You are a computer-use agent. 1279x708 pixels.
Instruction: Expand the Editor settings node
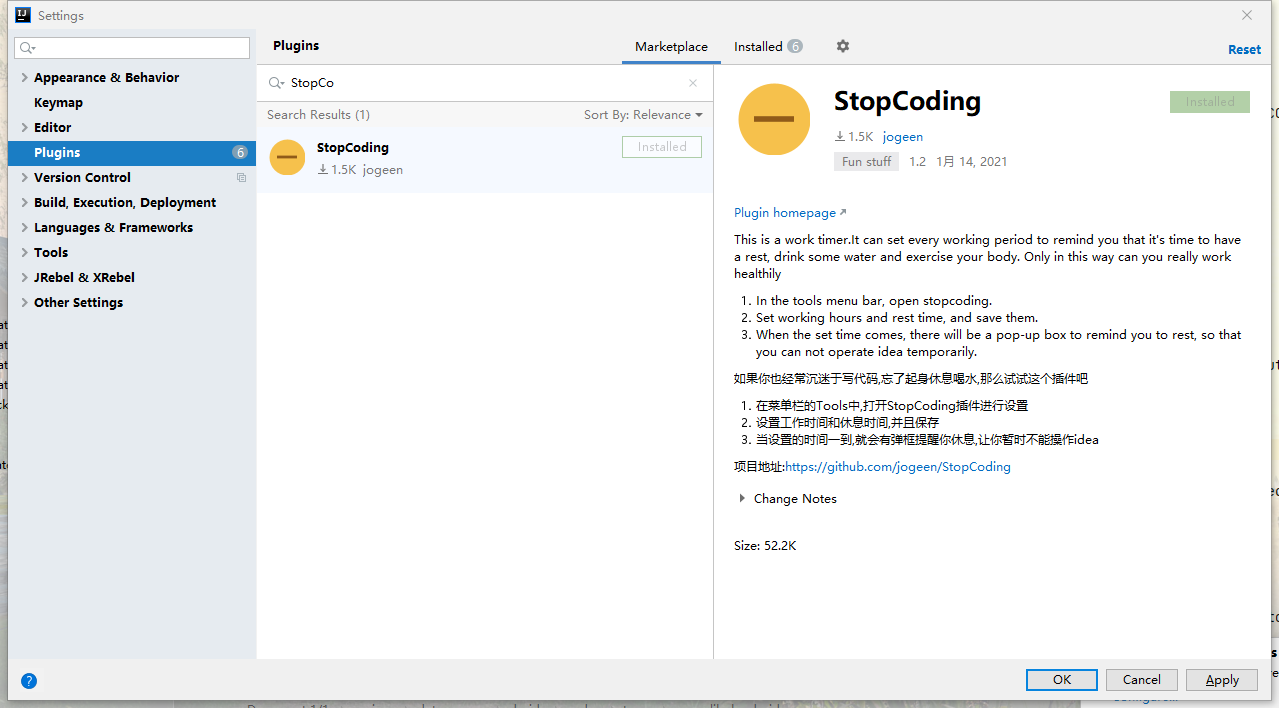click(24, 128)
